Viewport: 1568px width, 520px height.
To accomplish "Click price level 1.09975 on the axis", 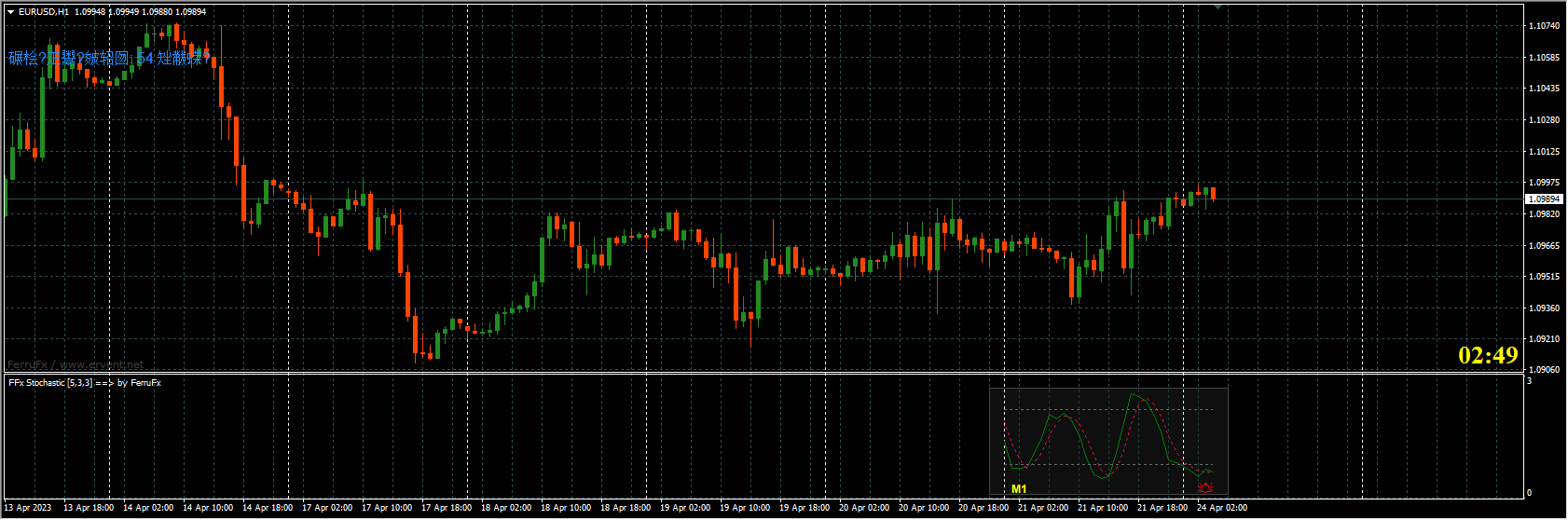I will click(1545, 183).
